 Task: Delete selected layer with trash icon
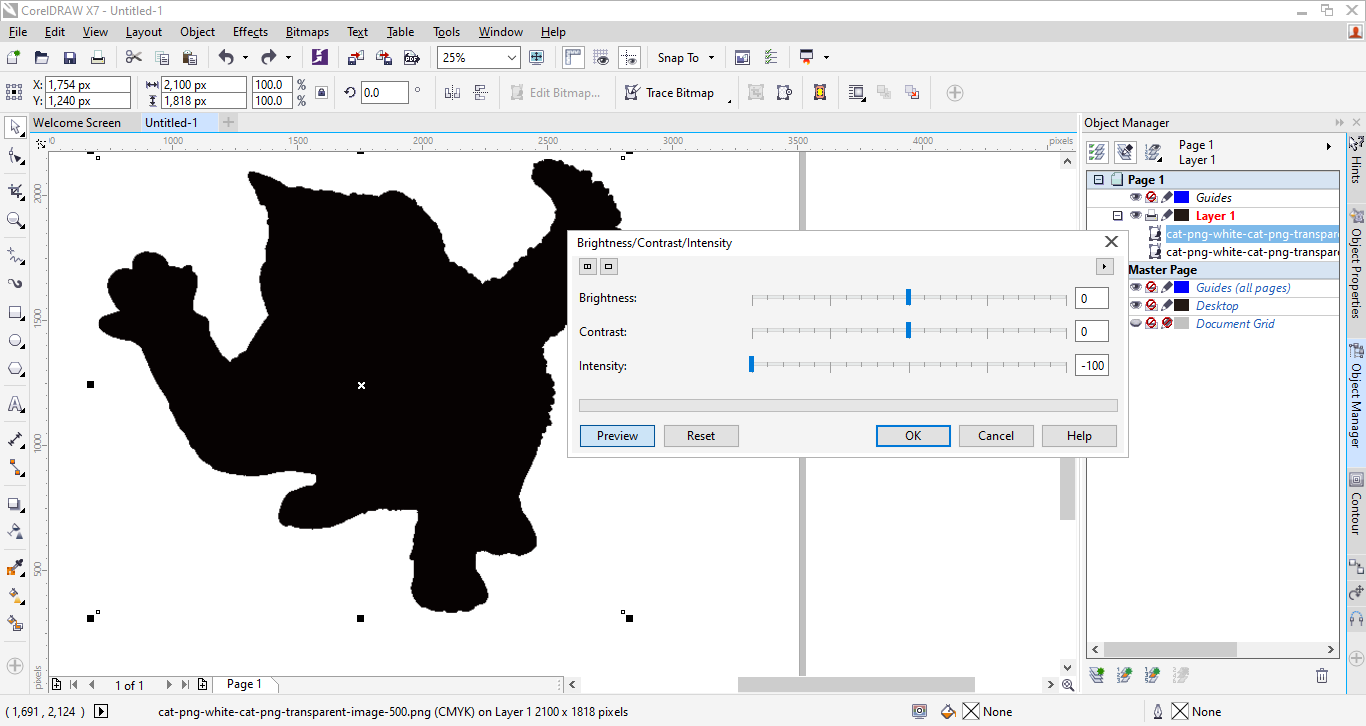click(x=1322, y=676)
